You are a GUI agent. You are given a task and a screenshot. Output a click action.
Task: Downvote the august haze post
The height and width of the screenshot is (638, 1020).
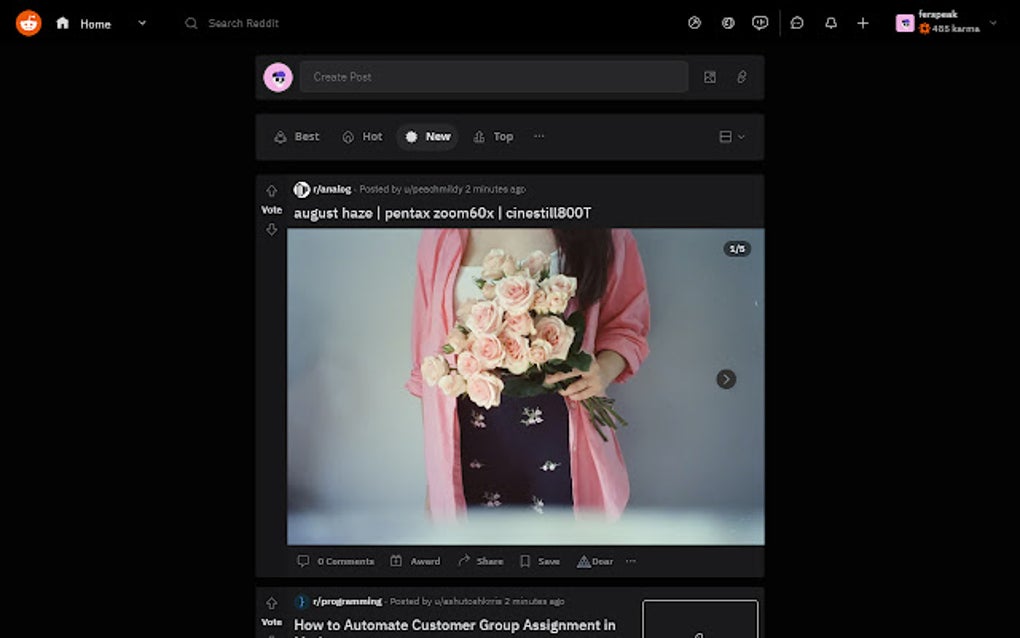click(271, 229)
